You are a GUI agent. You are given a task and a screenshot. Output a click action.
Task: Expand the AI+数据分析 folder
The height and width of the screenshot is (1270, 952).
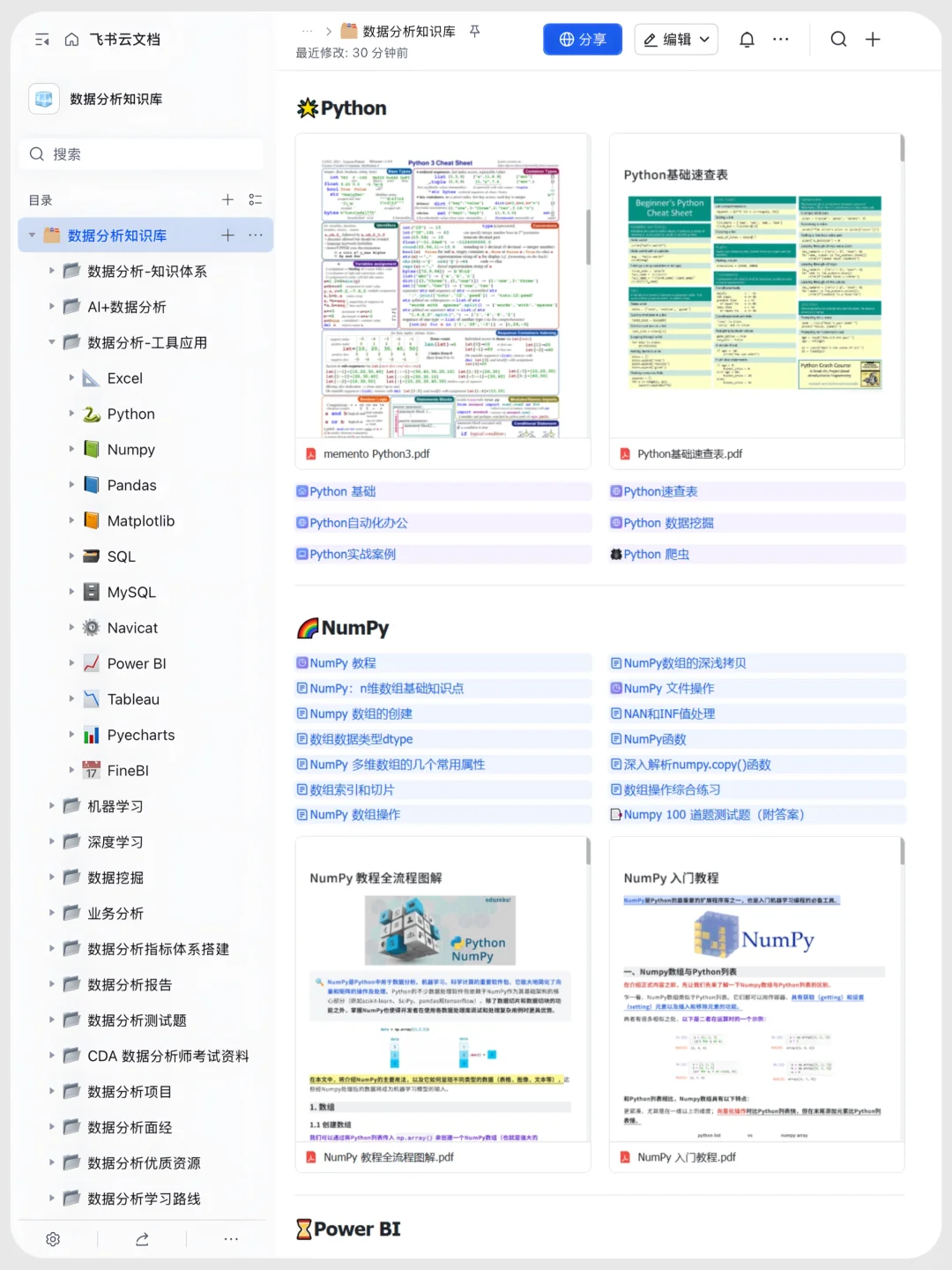[x=51, y=307]
